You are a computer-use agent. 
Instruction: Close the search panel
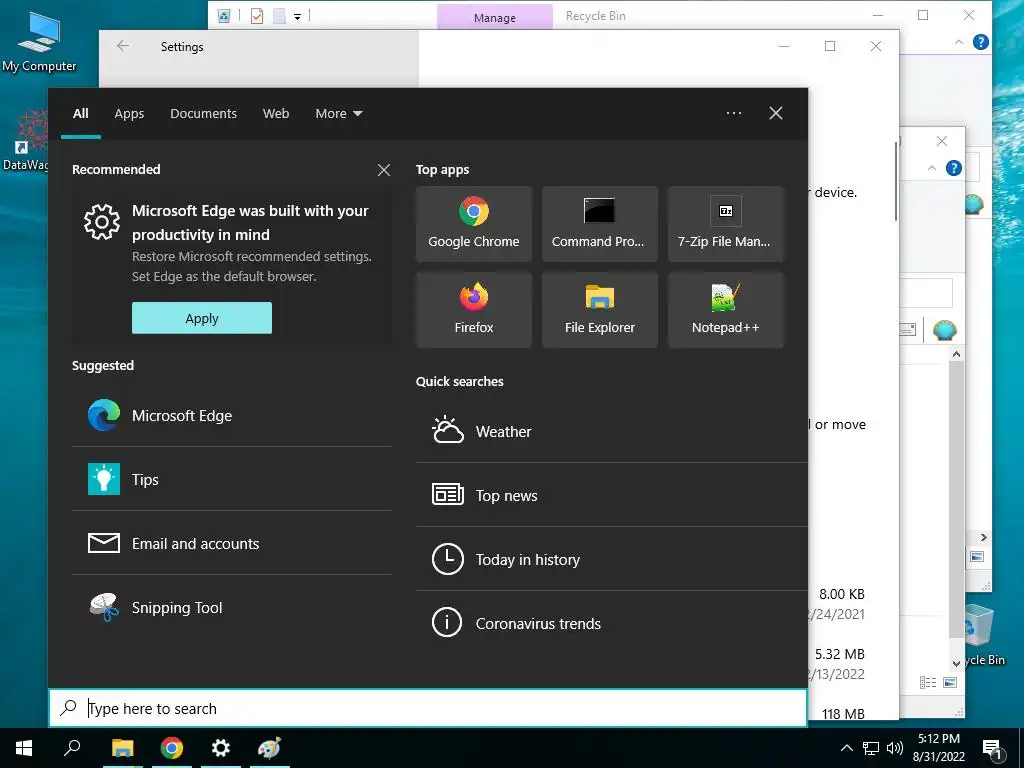tap(776, 113)
